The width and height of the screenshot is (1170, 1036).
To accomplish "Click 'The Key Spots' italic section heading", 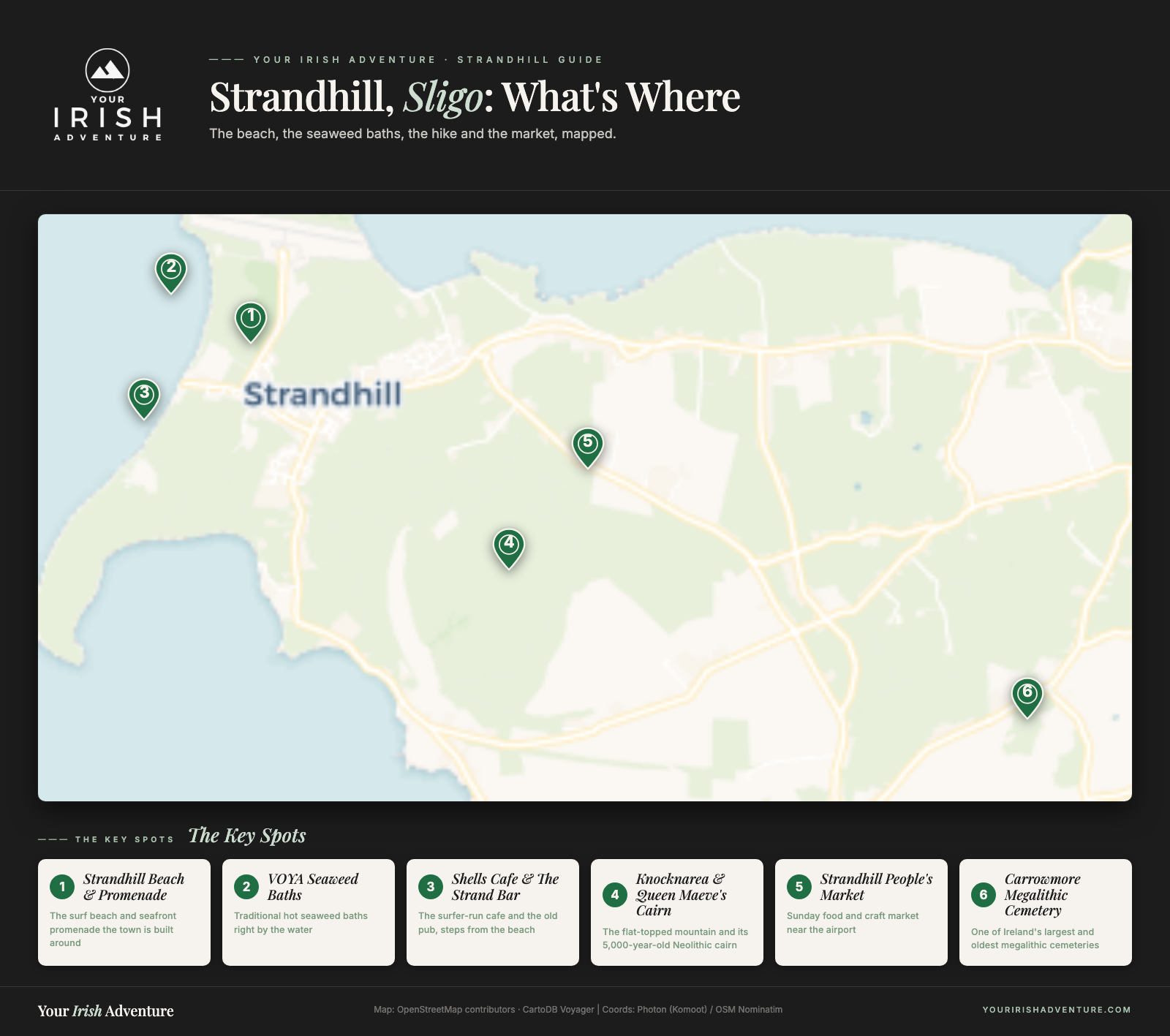I will [247, 836].
